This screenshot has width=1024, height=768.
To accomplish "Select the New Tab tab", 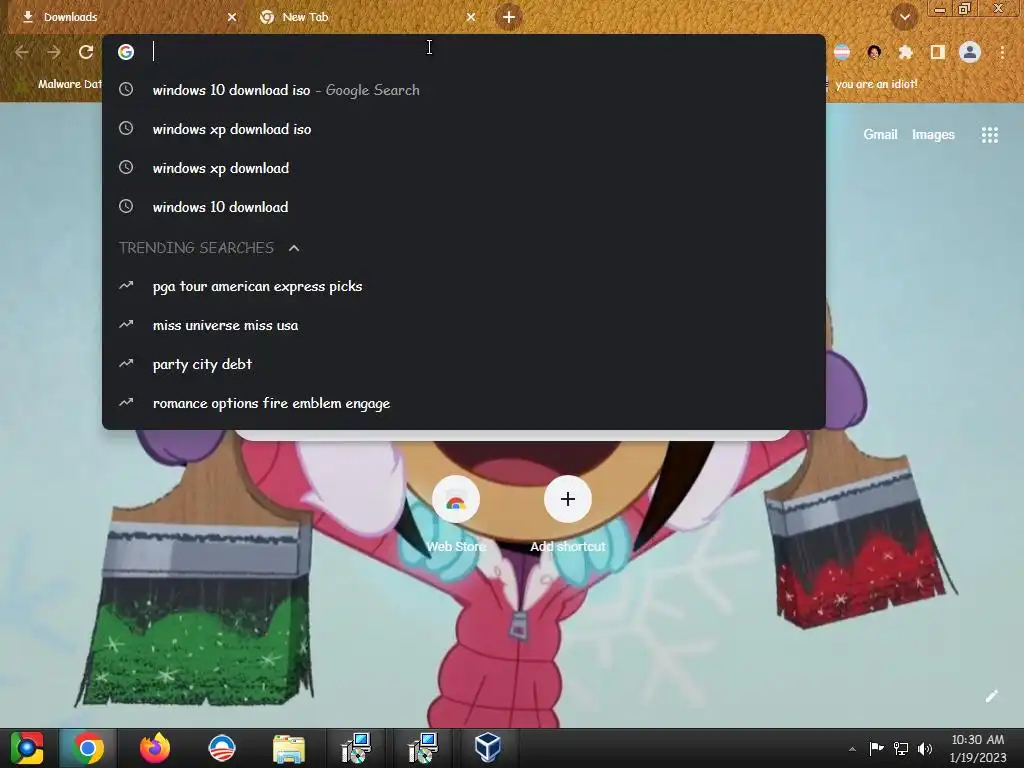I will click(366, 17).
